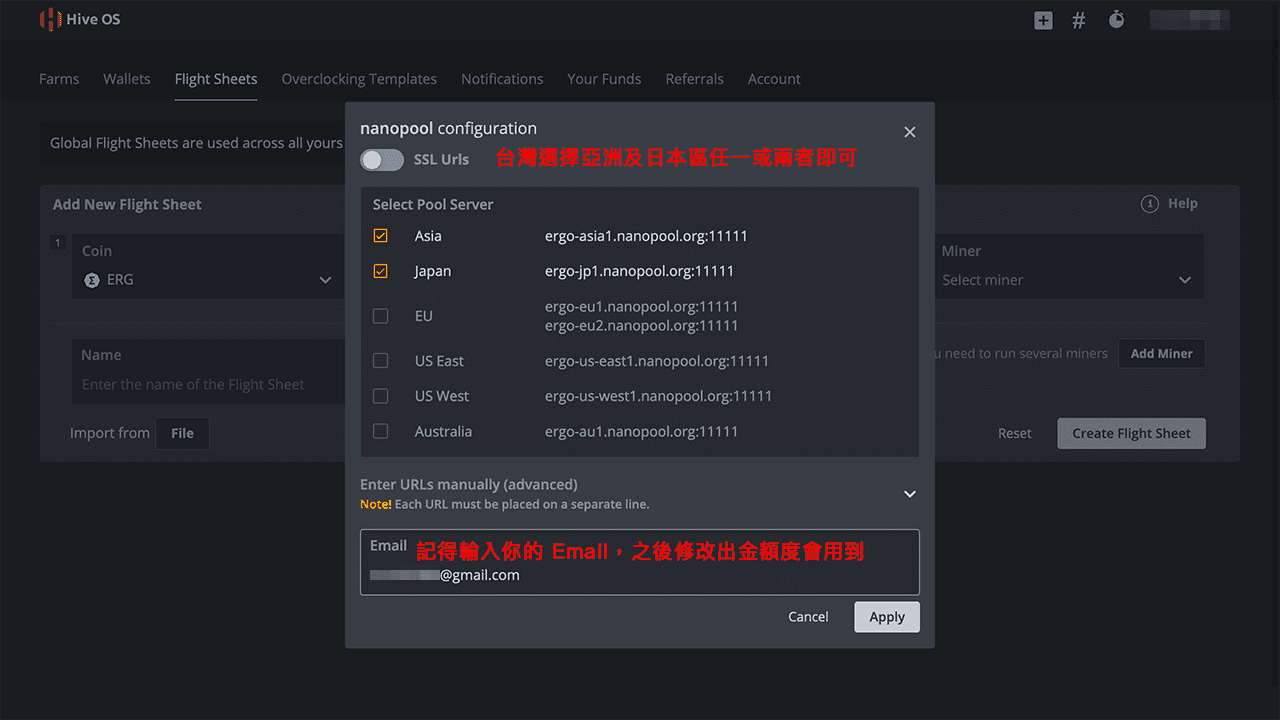
Task: Click the add (+) icon in top bar
Action: [x=1043, y=19]
